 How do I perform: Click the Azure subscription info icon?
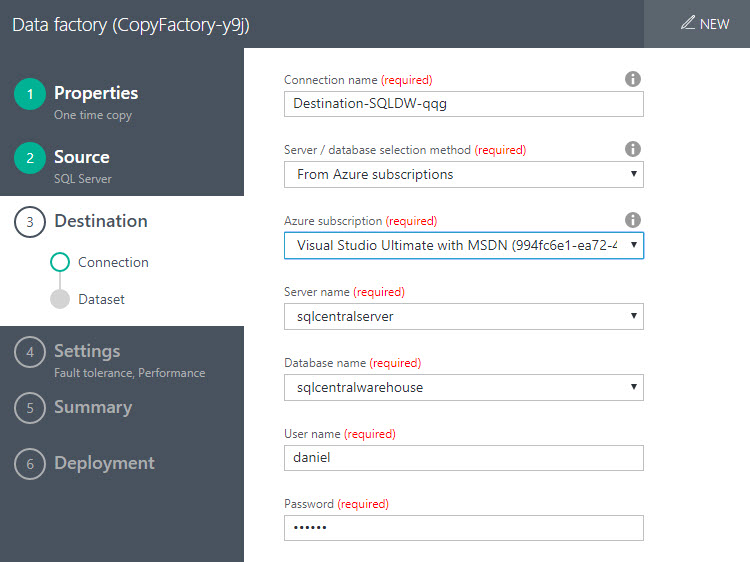click(632, 219)
